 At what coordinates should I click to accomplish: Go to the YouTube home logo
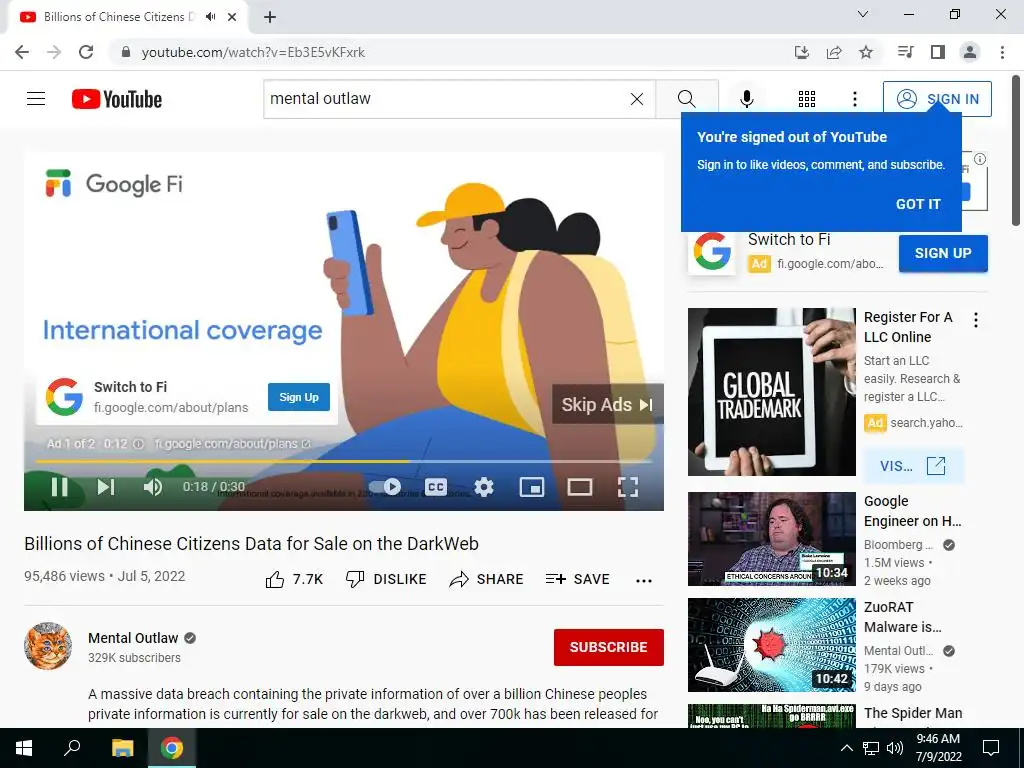click(117, 99)
